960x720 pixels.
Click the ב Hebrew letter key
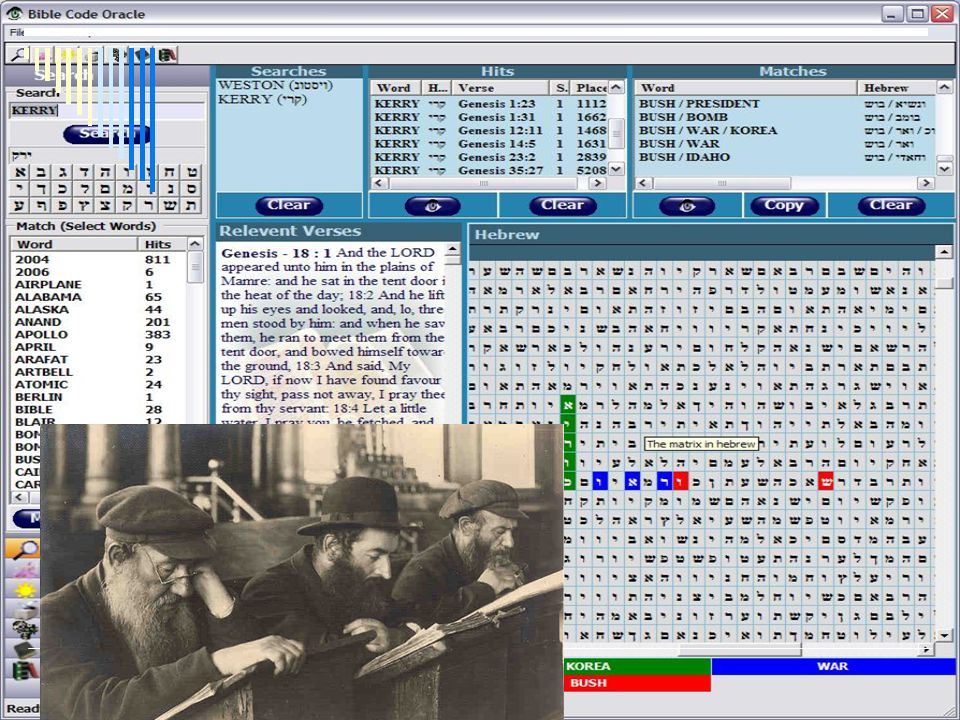[42, 172]
